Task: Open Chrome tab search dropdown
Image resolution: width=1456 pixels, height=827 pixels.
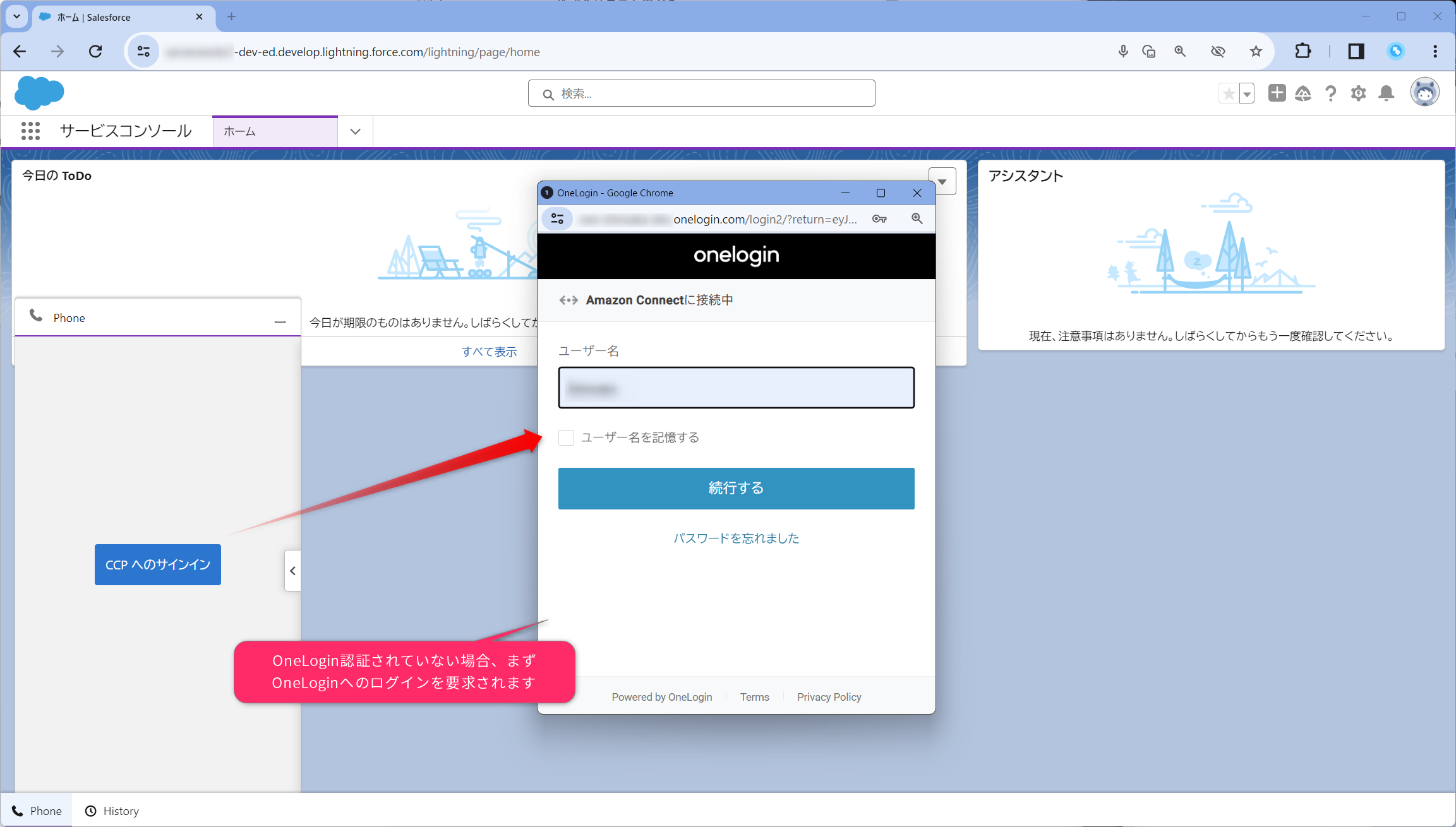Action: coord(17,16)
